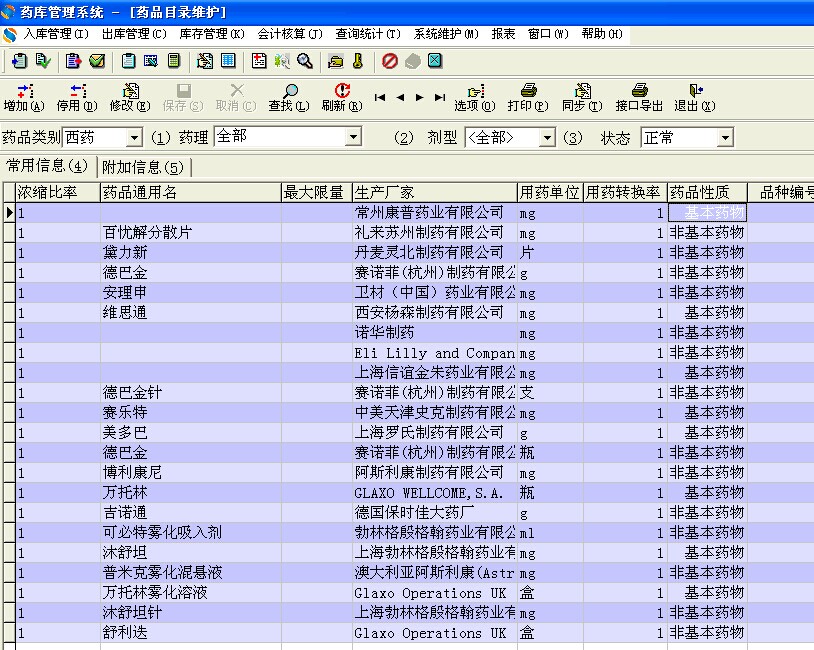The width and height of the screenshot is (814, 650).
Task: Click the 用药转换率 column header
Action: [x=625, y=193]
